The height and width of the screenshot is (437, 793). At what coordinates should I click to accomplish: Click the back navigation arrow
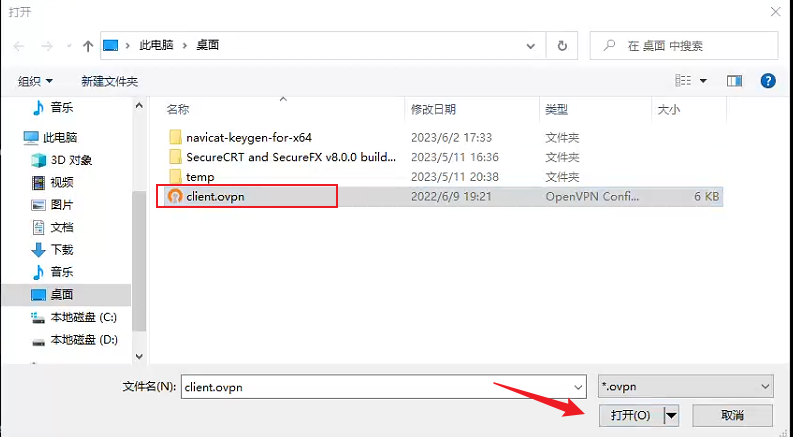point(19,46)
